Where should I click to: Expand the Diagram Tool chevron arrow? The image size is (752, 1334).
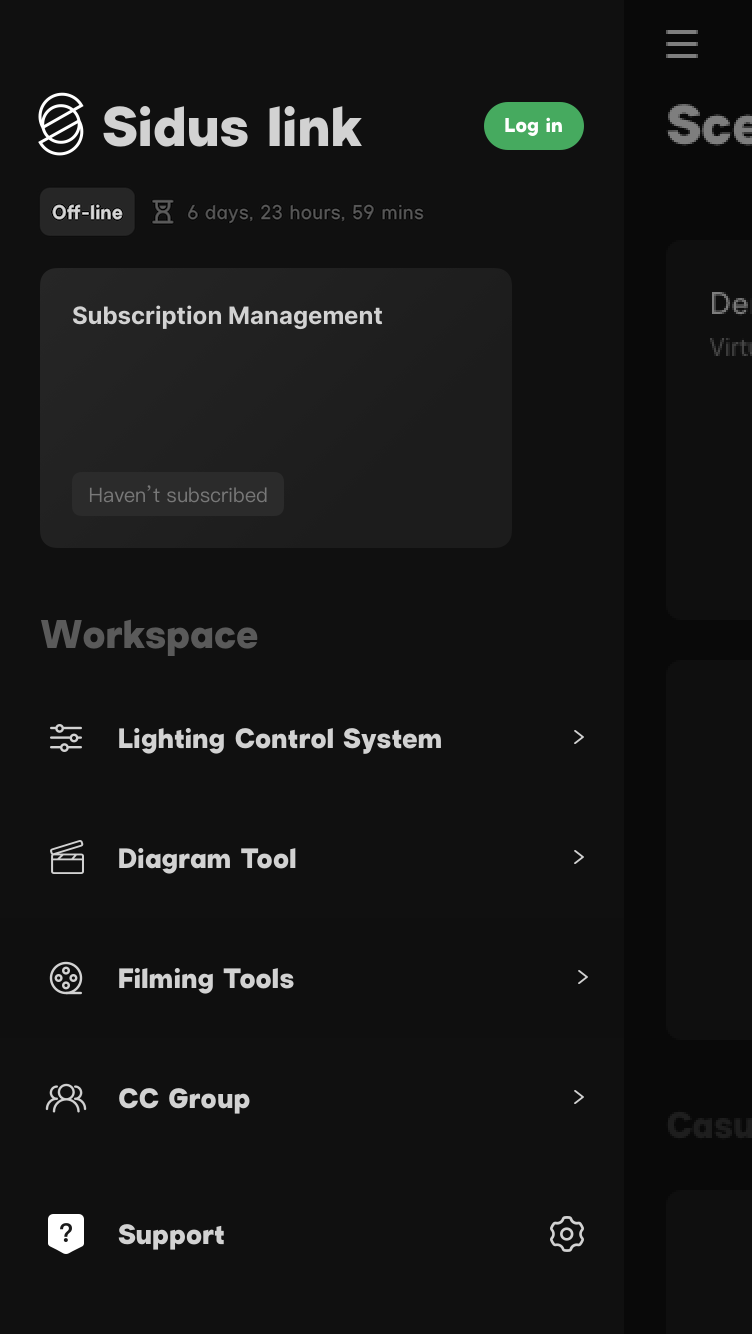578,857
